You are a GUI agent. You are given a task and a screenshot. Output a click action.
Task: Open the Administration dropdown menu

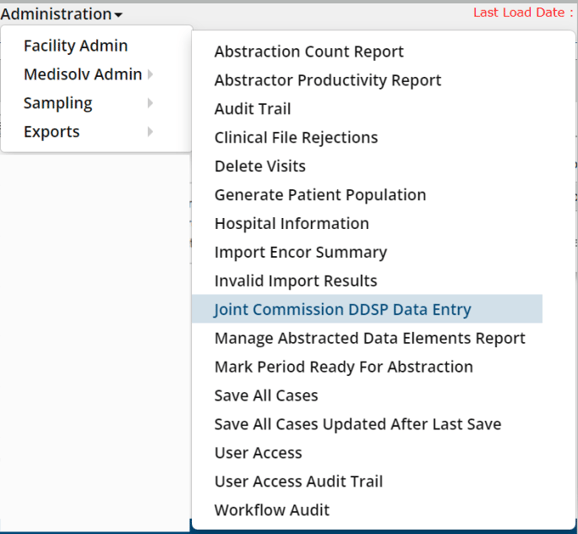61,14
